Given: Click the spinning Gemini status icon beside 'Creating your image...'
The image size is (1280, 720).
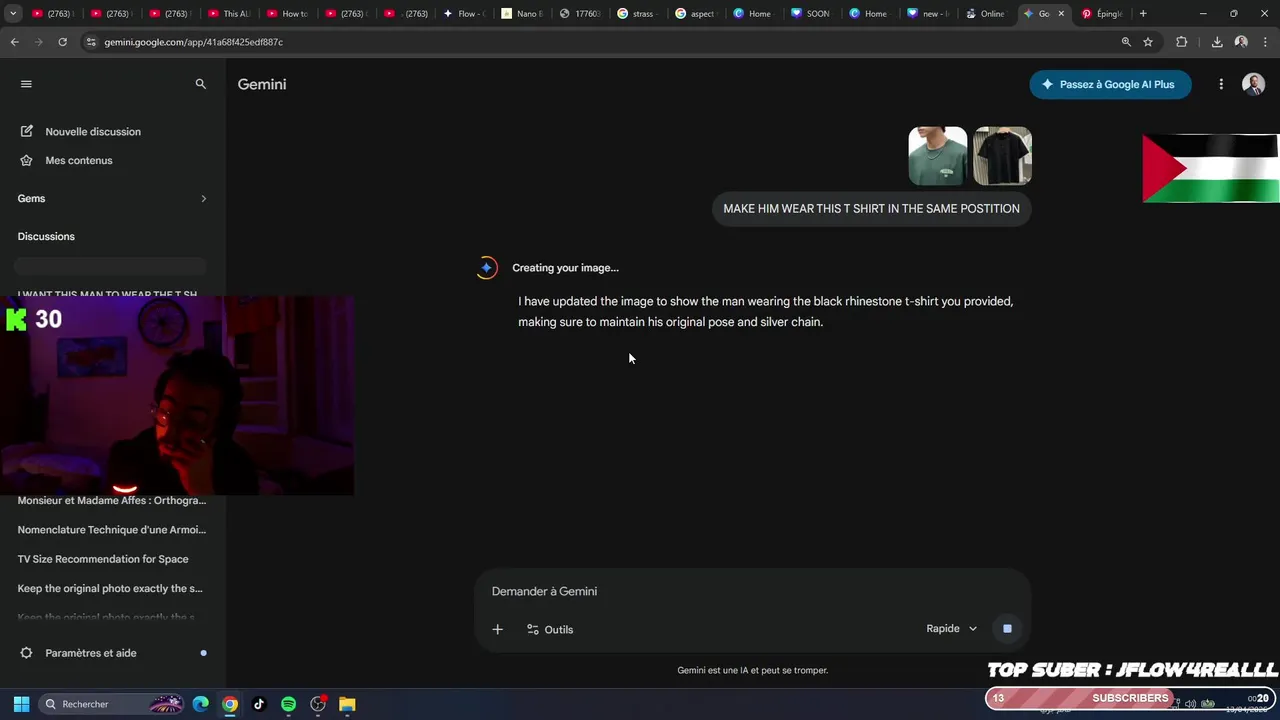Looking at the screenshot, I should (487, 267).
